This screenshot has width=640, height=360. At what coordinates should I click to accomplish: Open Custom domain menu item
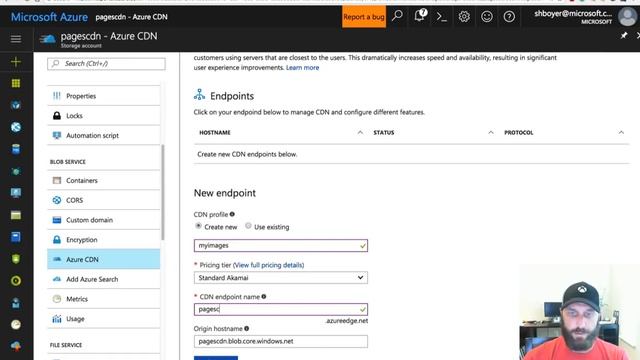[104, 220]
